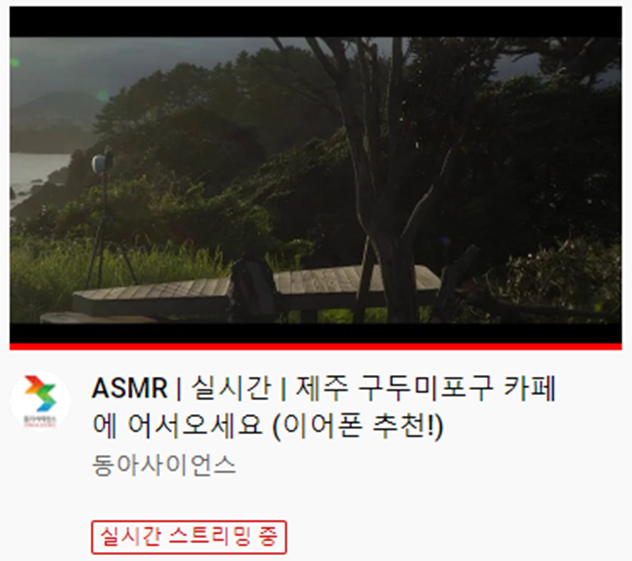Click the red live progress bar
This screenshot has height=561, width=632.
(316, 346)
